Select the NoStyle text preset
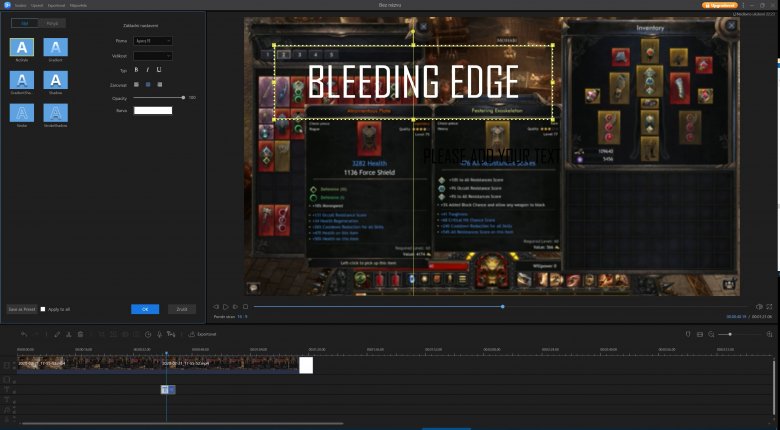Screen dimensions: 780x430 22,47
